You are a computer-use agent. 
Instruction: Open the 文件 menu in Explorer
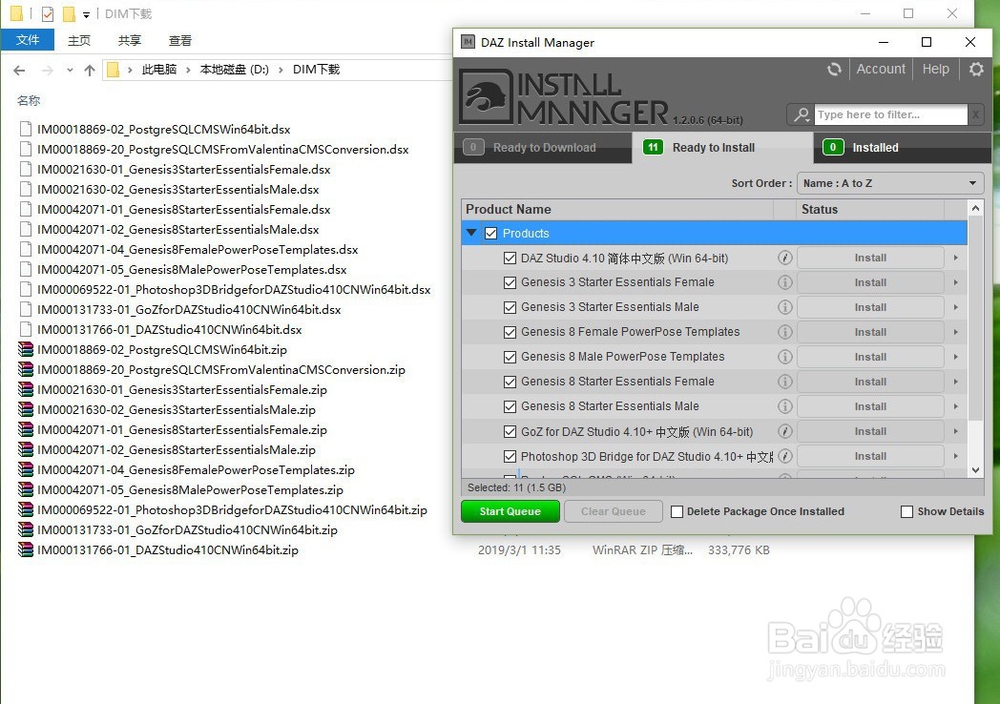pos(27,40)
